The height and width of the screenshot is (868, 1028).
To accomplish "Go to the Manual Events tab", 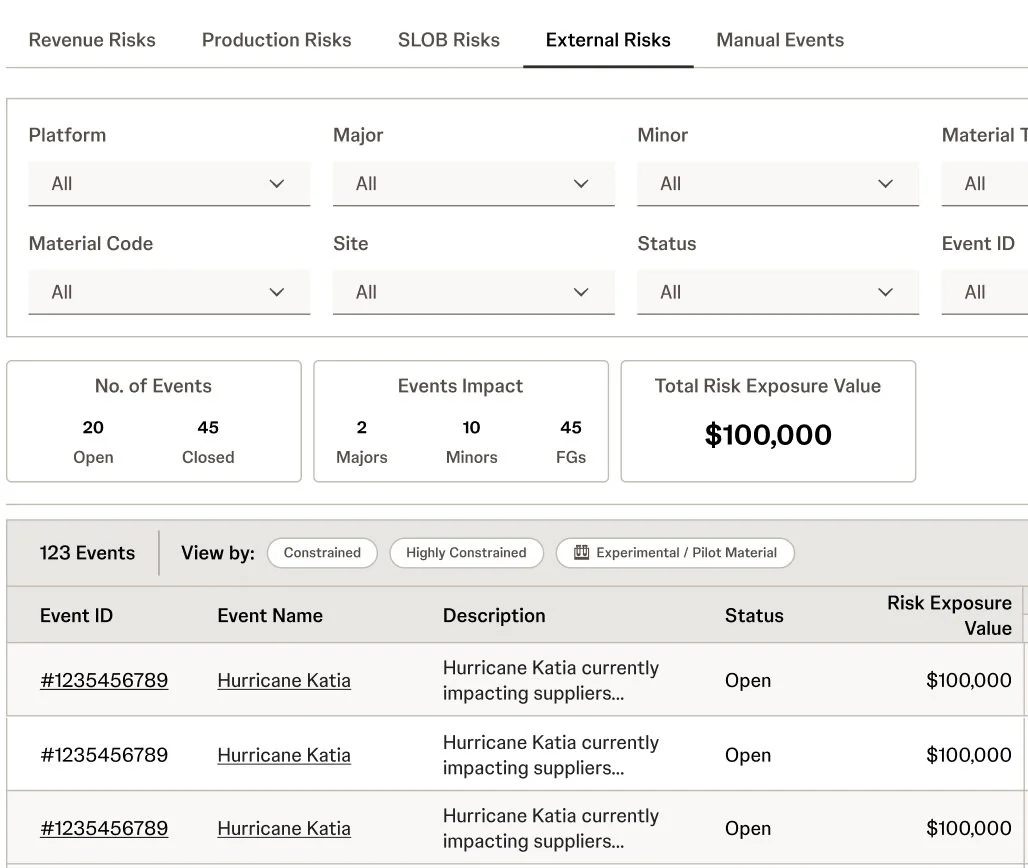I will pos(780,40).
